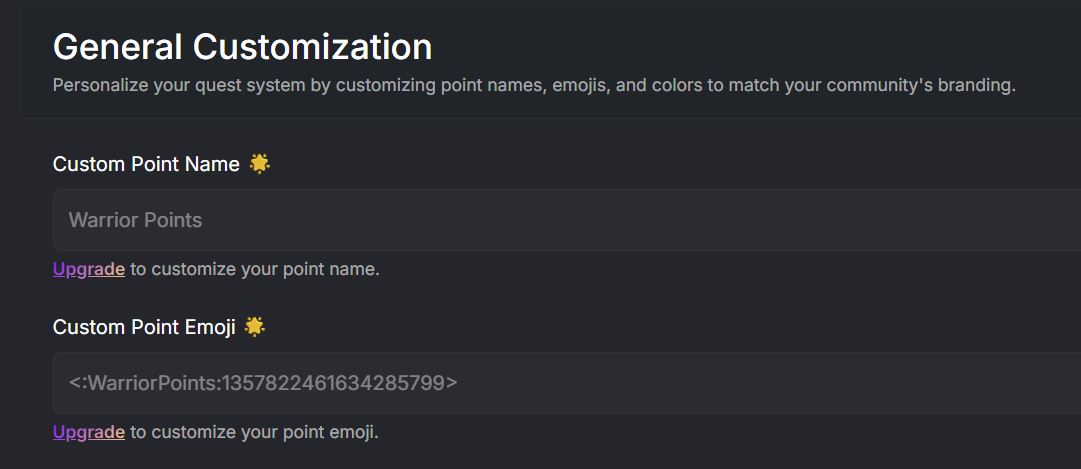Viewport: 1081px width, 469px height.
Task: Click the 'Personalize your quest system' description
Action: click(534, 86)
